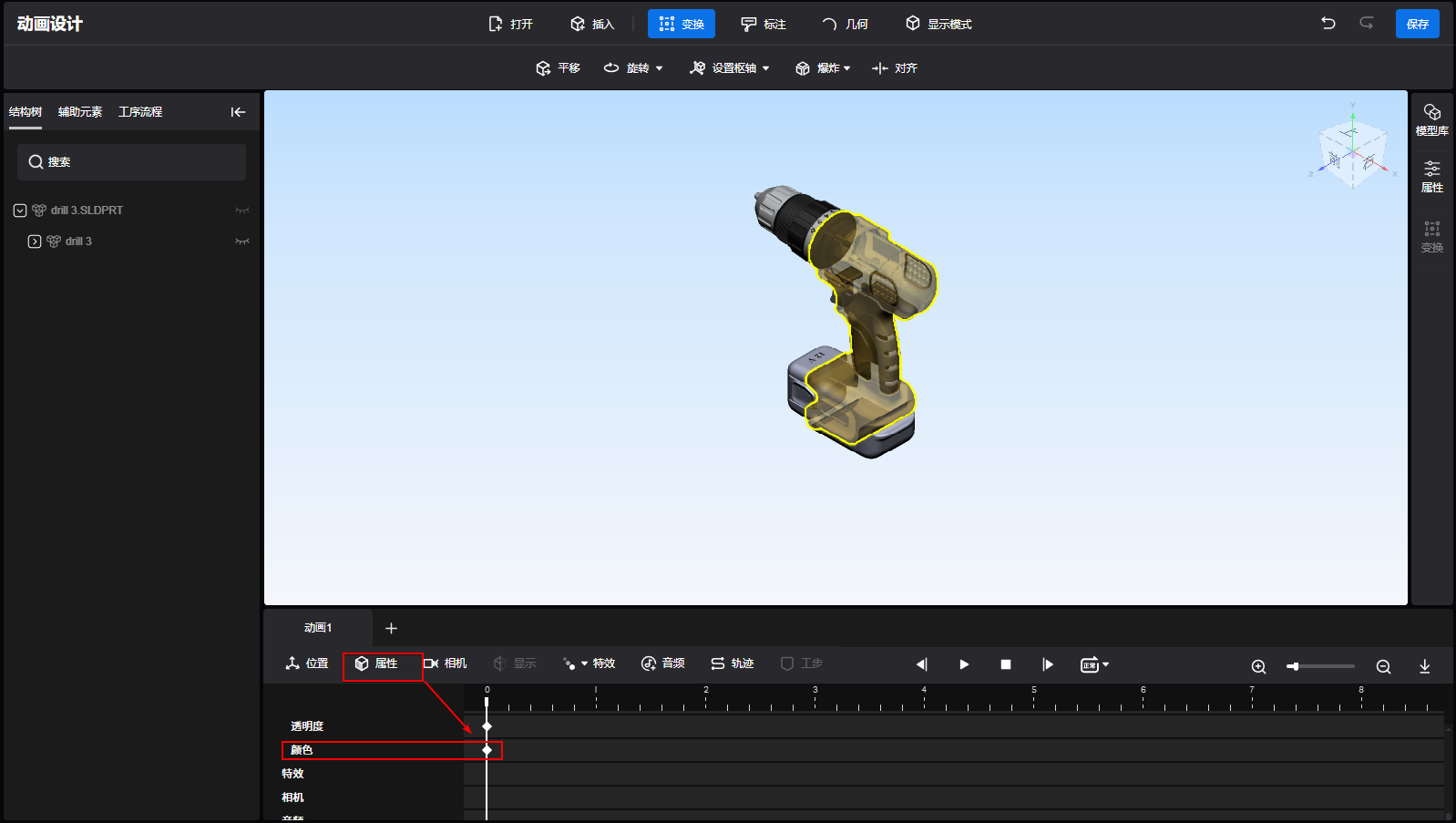1456x823 pixels.
Task: Select the 特效 effects track
Action: click(x=292, y=774)
